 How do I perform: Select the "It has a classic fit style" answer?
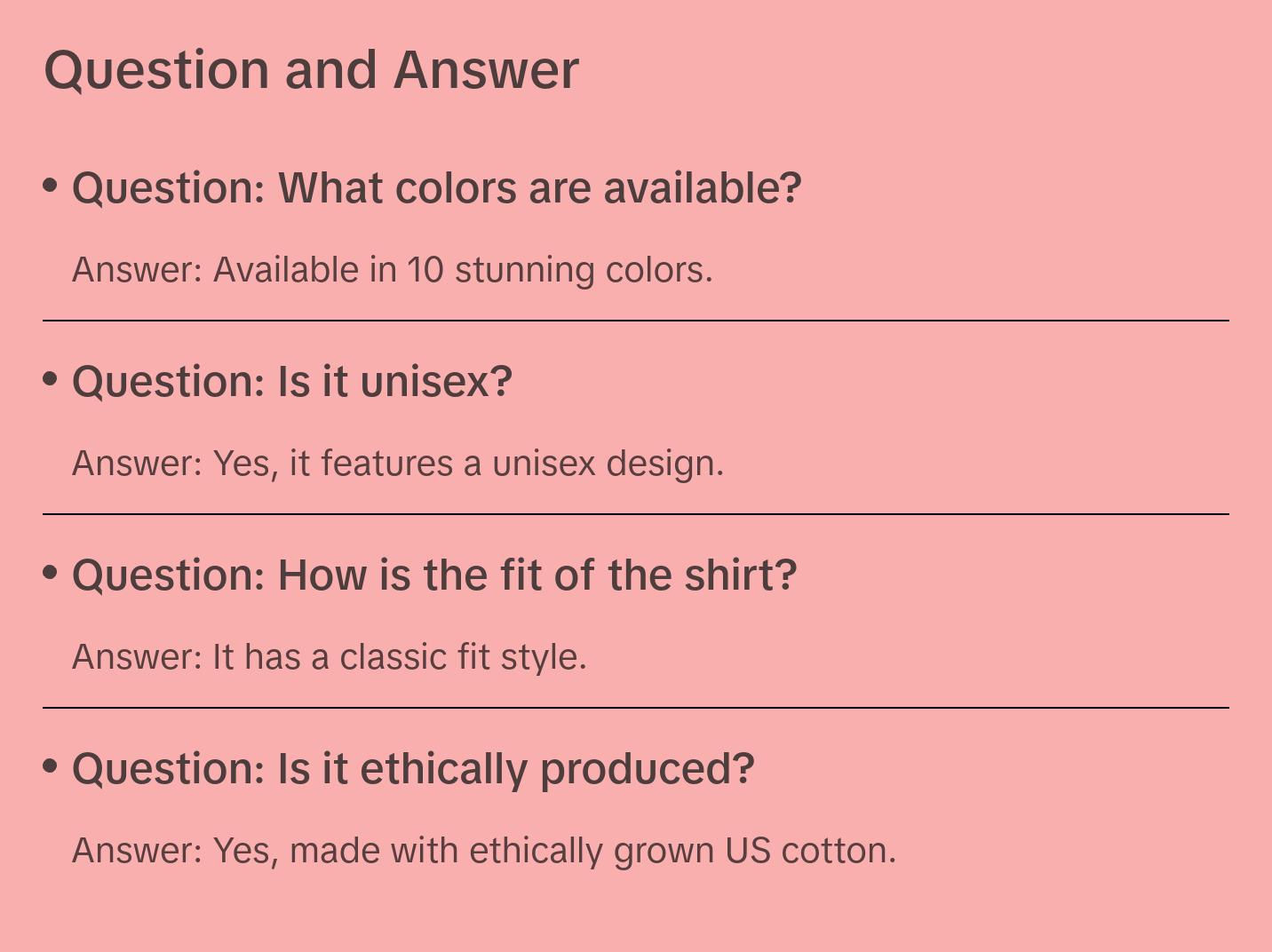pos(329,657)
